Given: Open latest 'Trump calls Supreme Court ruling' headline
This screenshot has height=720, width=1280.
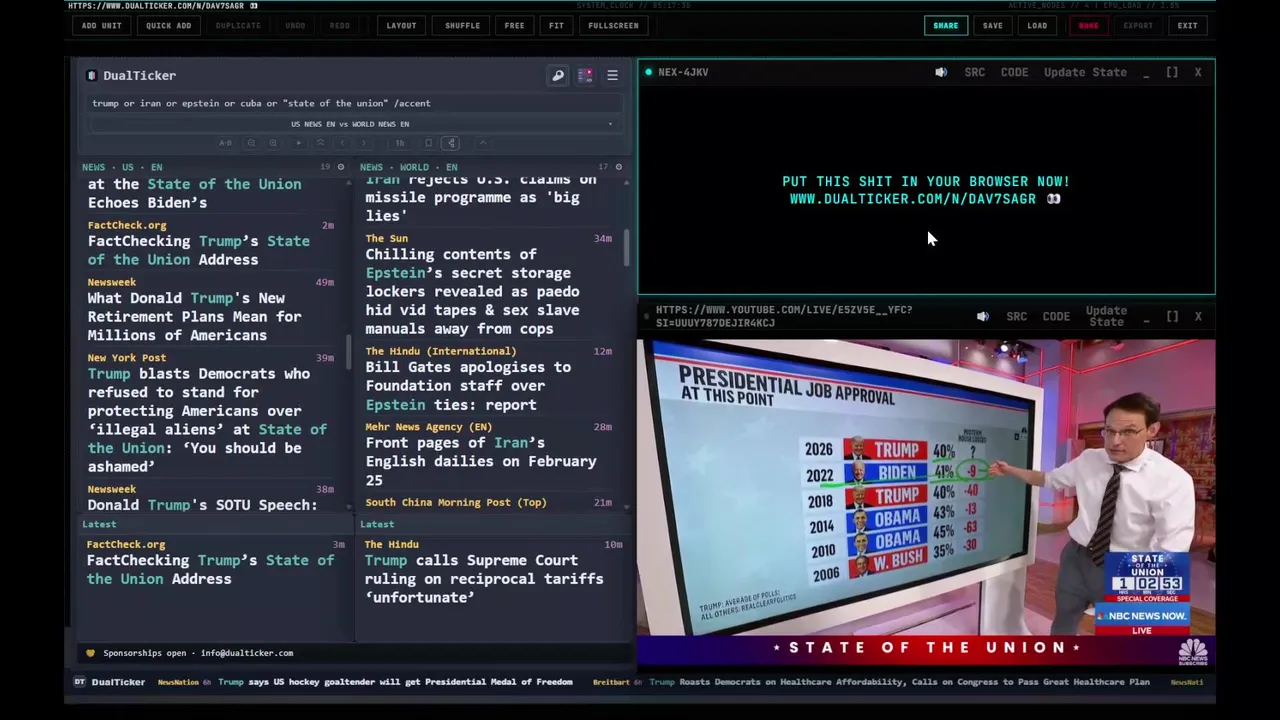Looking at the screenshot, I should coord(484,579).
